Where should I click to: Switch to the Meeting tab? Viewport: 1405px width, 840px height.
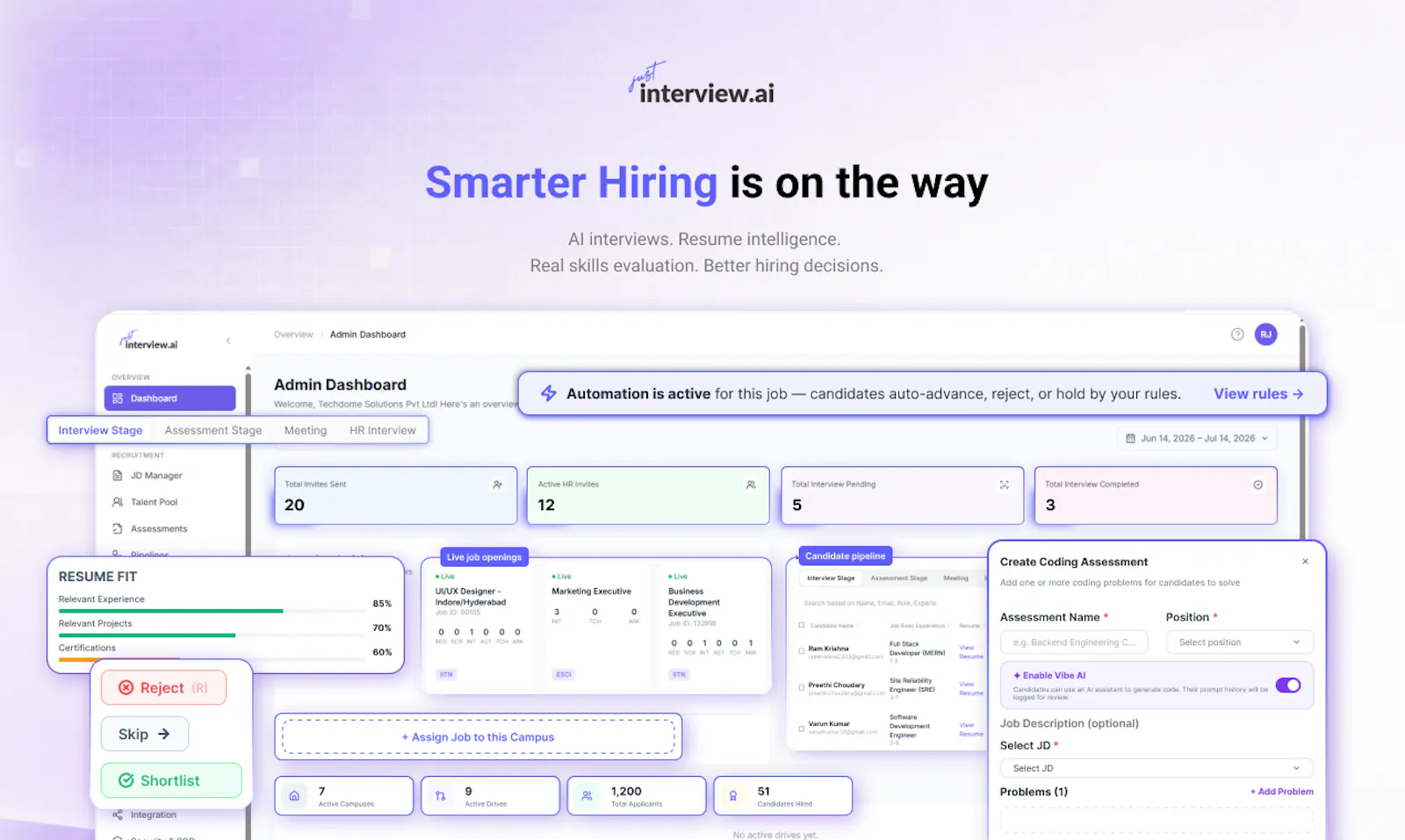tap(306, 430)
